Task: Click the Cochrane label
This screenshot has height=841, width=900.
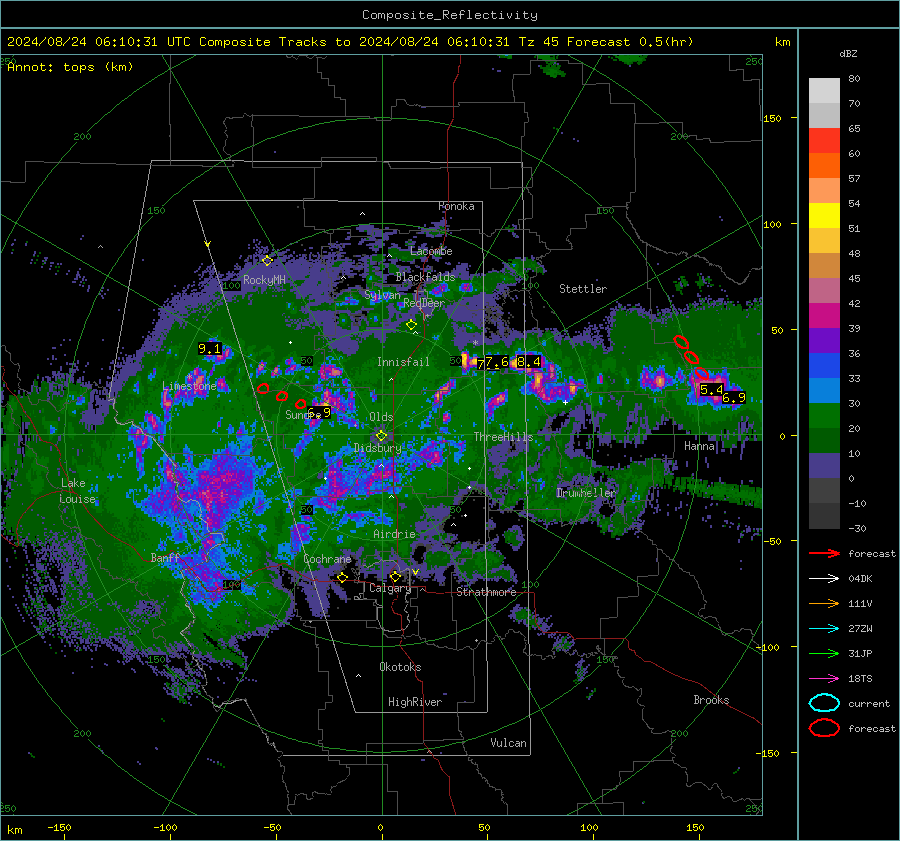Action: pyautogui.click(x=327, y=559)
